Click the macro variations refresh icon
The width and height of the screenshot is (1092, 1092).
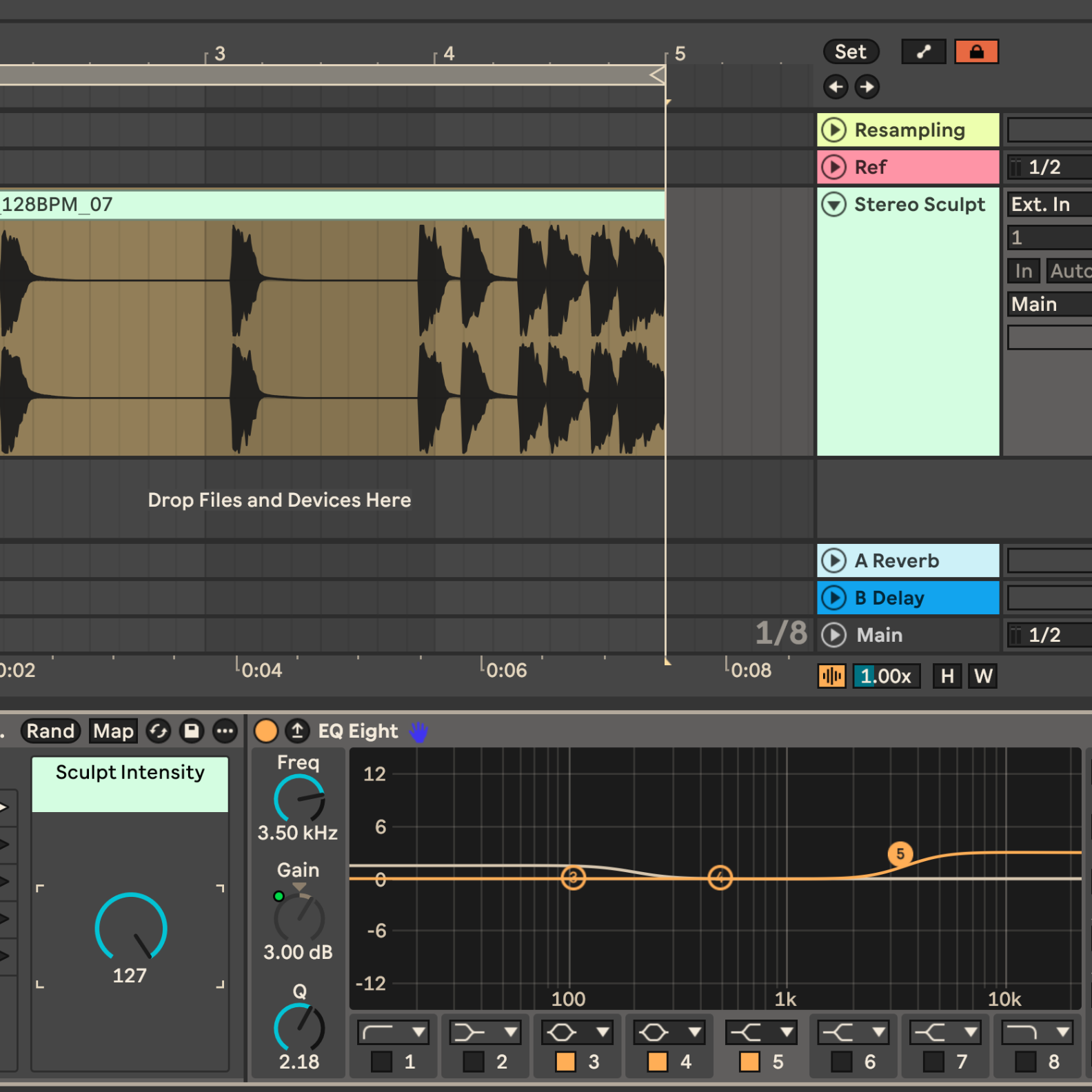[159, 731]
